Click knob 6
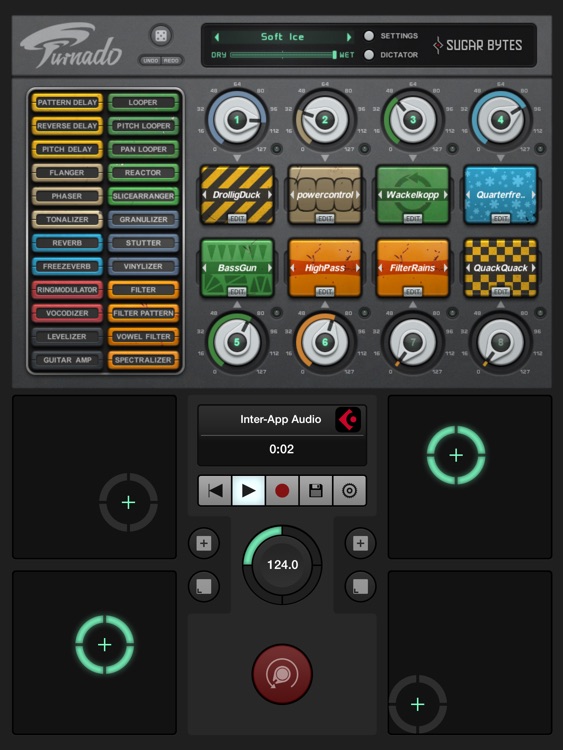The height and width of the screenshot is (750, 563). coord(325,342)
